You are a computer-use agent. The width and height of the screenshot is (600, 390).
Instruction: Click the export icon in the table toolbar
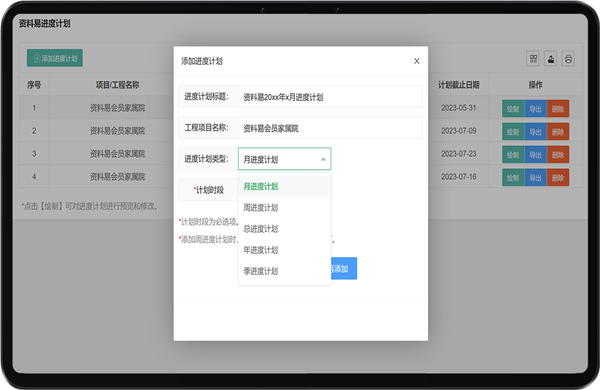point(551,59)
